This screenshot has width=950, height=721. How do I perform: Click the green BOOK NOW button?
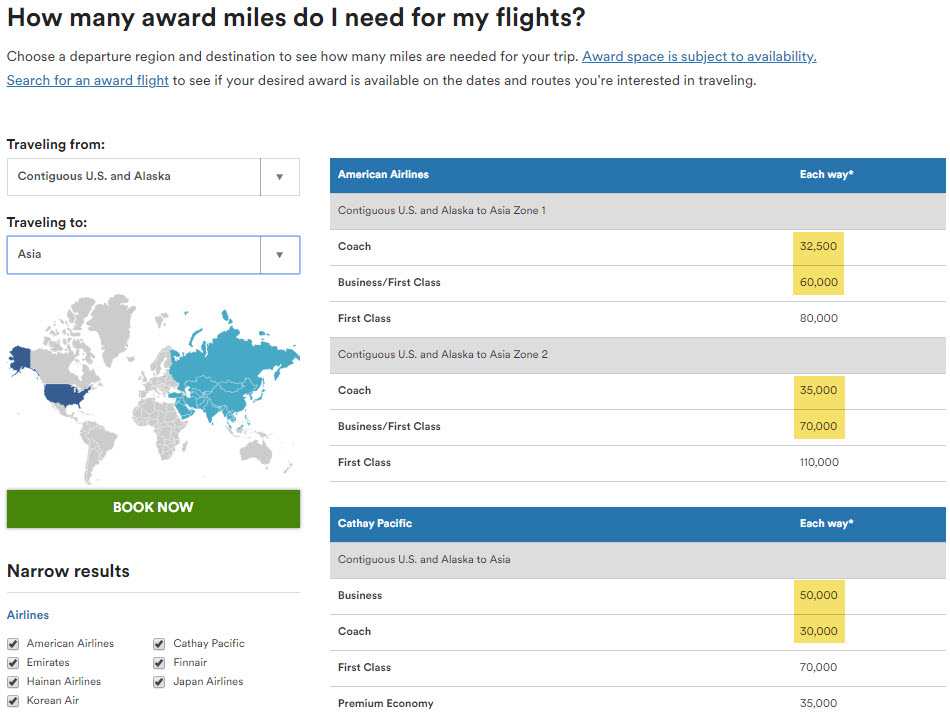click(153, 508)
